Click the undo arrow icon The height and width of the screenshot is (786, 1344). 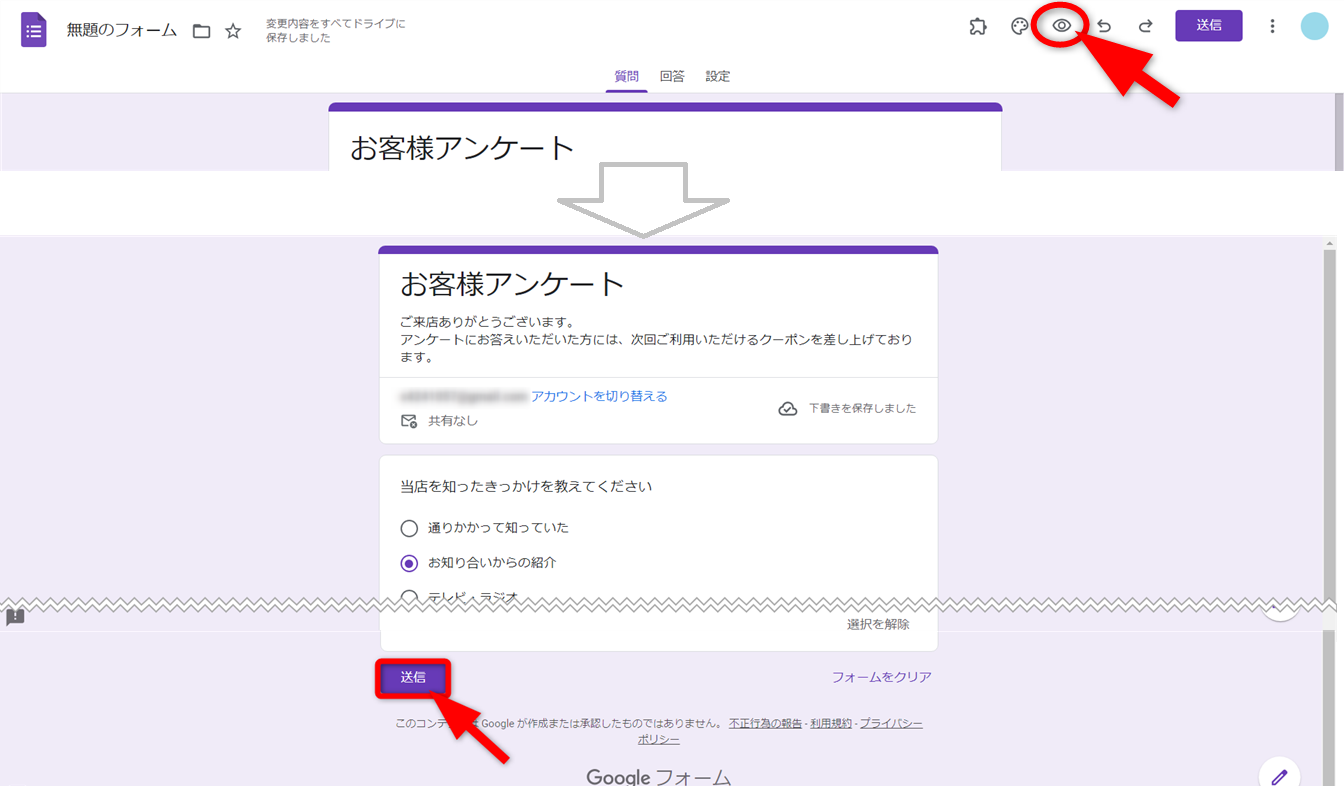[x=1104, y=27]
